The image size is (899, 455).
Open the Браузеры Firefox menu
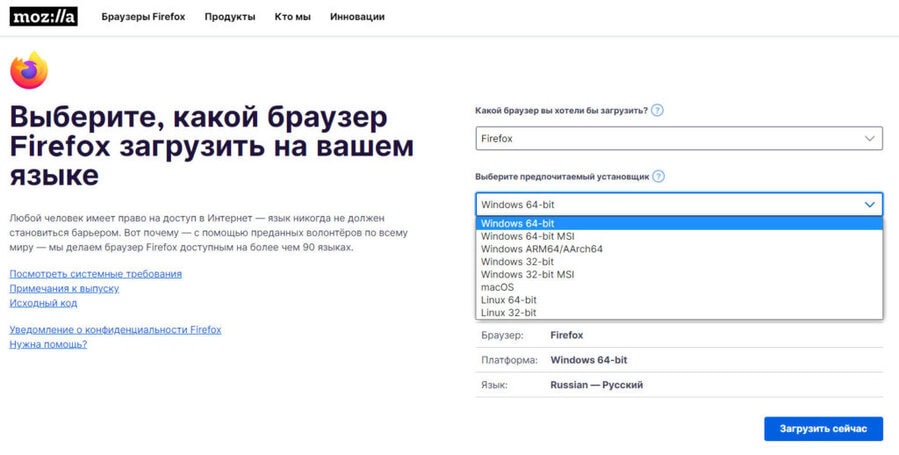[x=143, y=17]
